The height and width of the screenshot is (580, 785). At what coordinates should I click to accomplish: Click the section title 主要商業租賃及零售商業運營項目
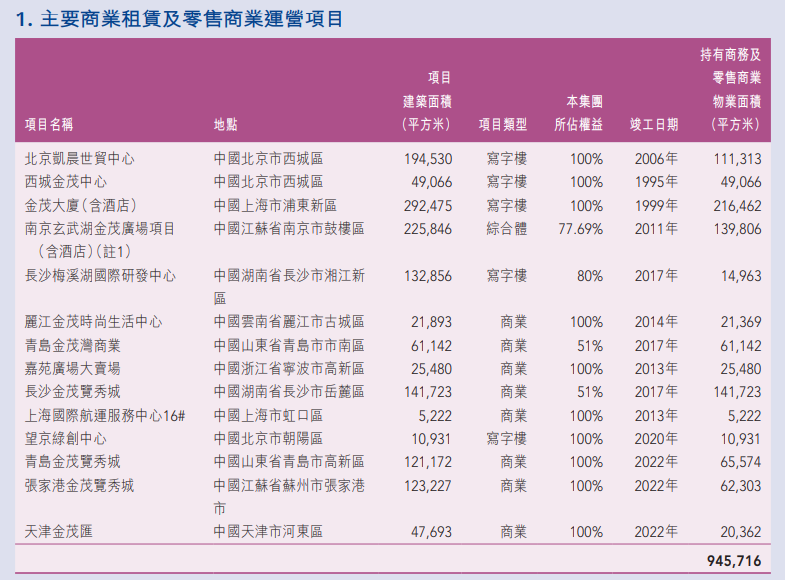pos(191,19)
